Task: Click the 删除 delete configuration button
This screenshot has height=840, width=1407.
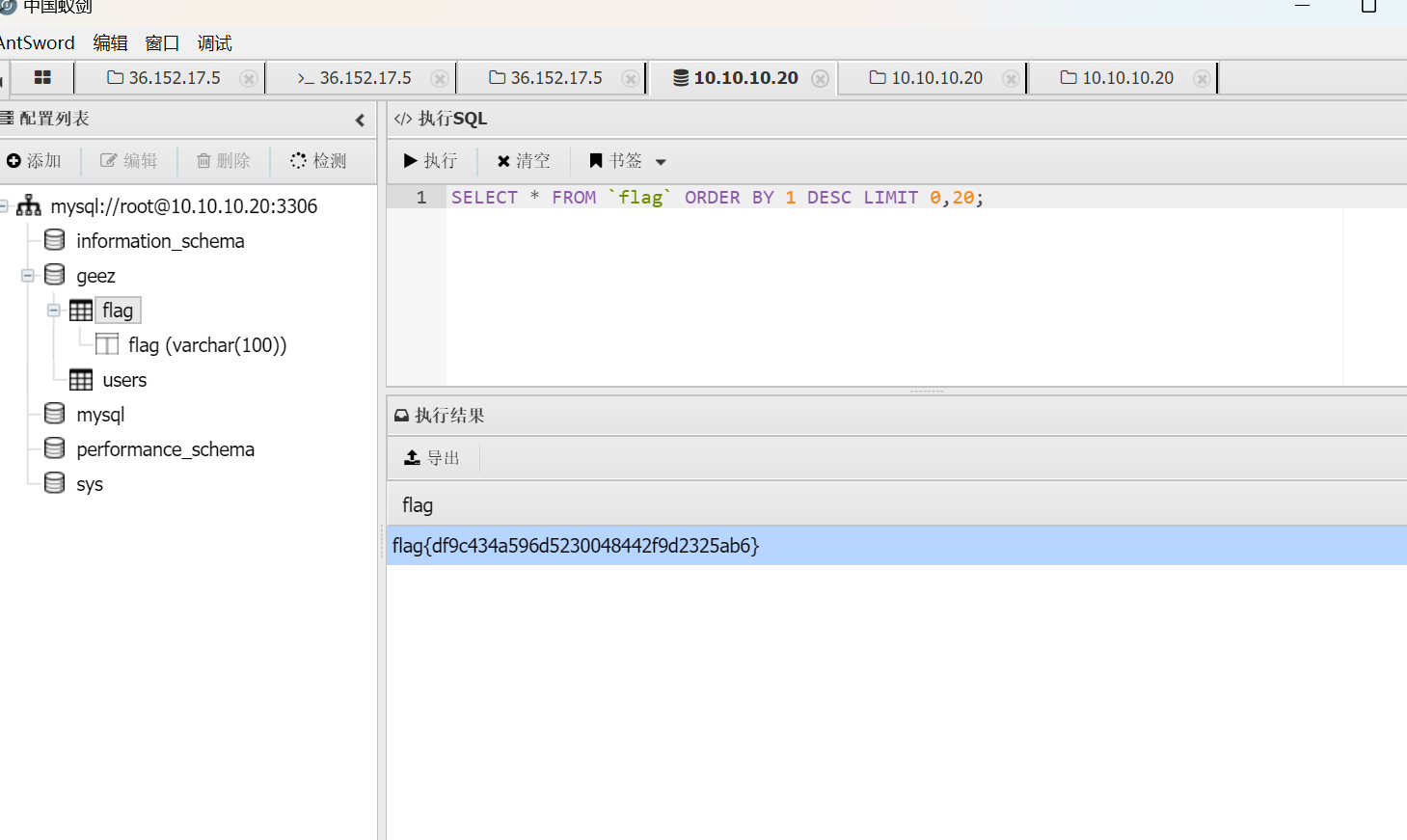Action: click(x=224, y=161)
